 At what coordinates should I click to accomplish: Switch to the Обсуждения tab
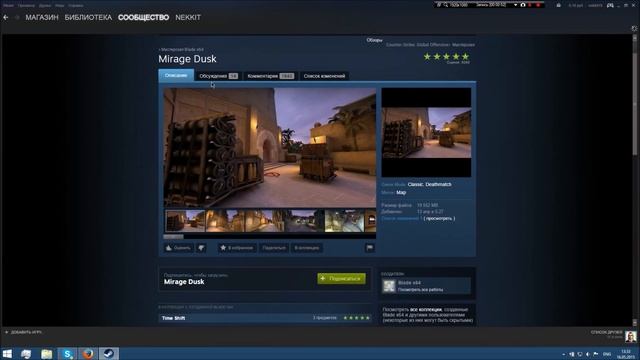pyautogui.click(x=218, y=76)
